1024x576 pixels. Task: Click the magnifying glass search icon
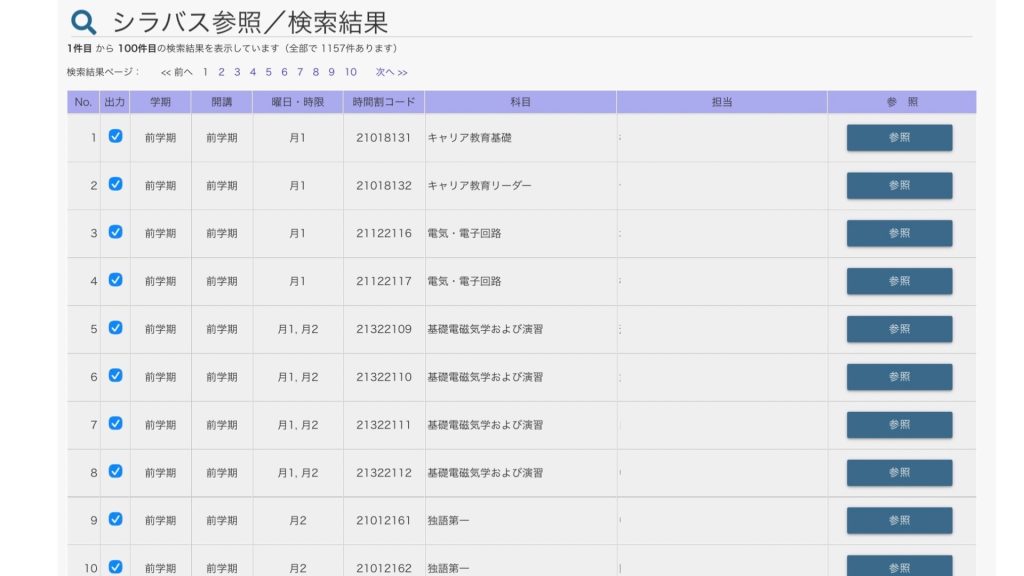(84, 21)
